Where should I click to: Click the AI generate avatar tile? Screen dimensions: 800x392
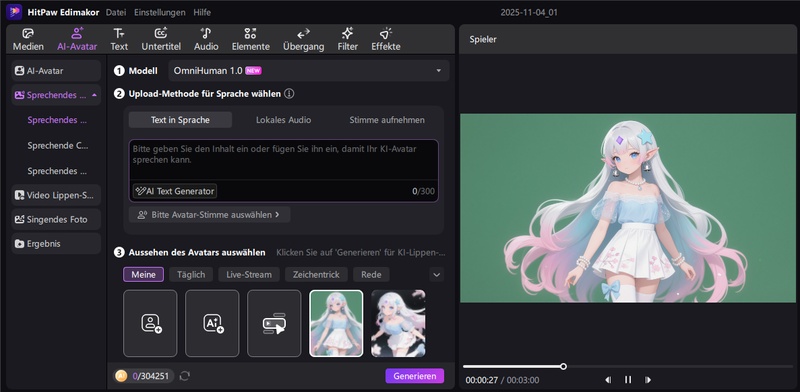click(x=212, y=324)
